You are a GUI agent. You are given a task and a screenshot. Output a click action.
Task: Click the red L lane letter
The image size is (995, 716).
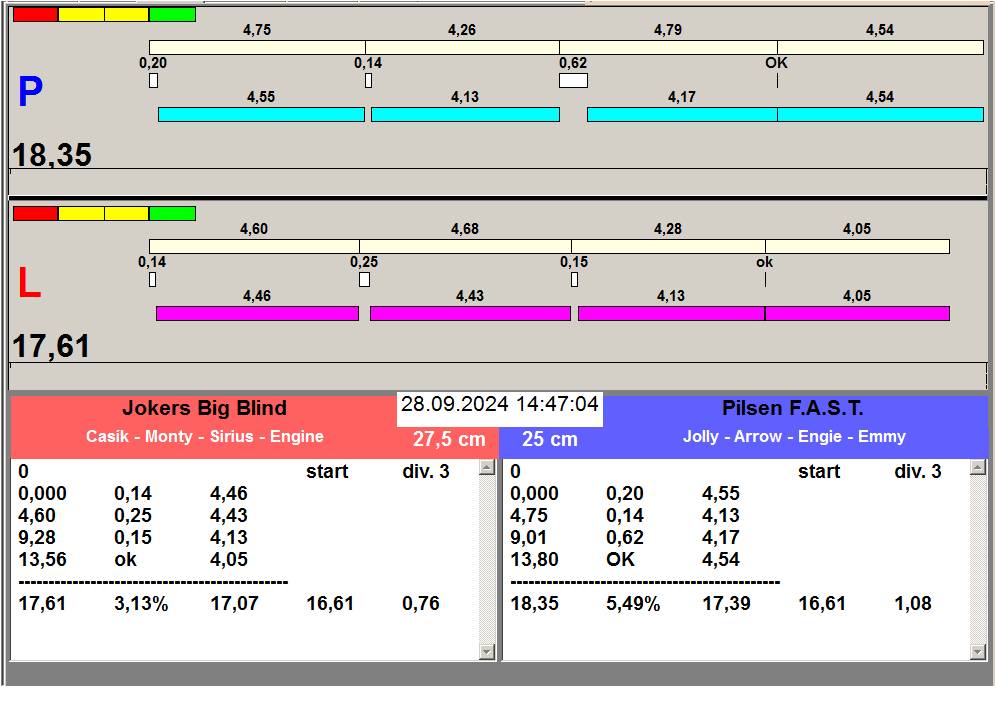coord(29,285)
